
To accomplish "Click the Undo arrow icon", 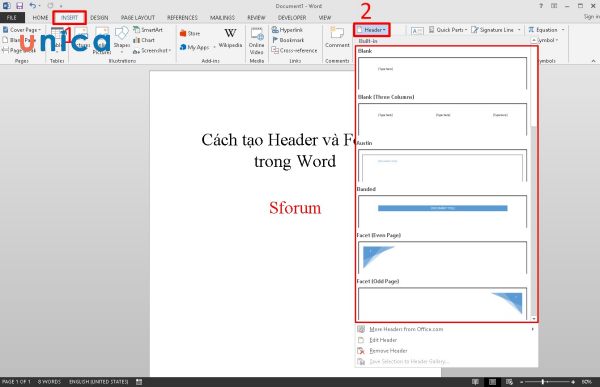I will tap(33, 6).
